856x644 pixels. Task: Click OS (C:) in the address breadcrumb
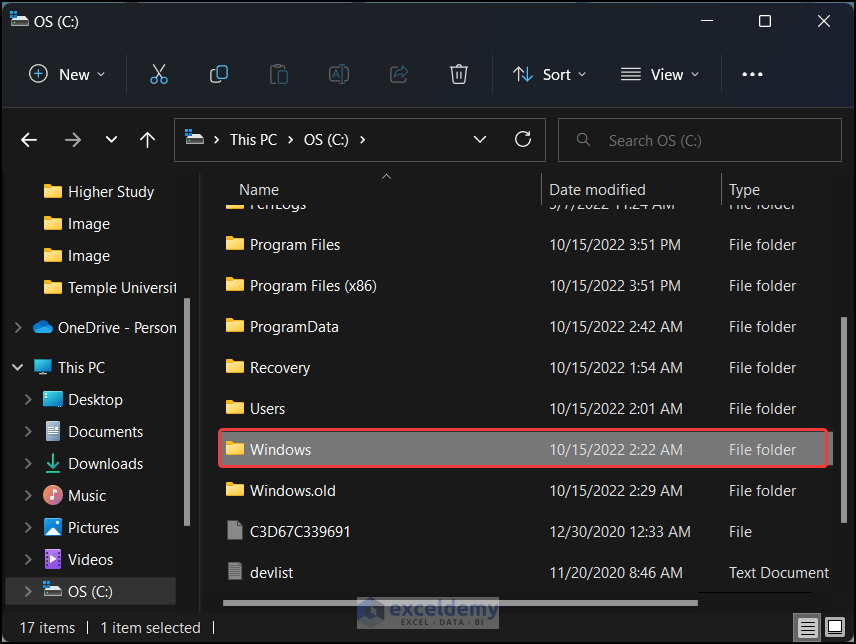coord(326,140)
